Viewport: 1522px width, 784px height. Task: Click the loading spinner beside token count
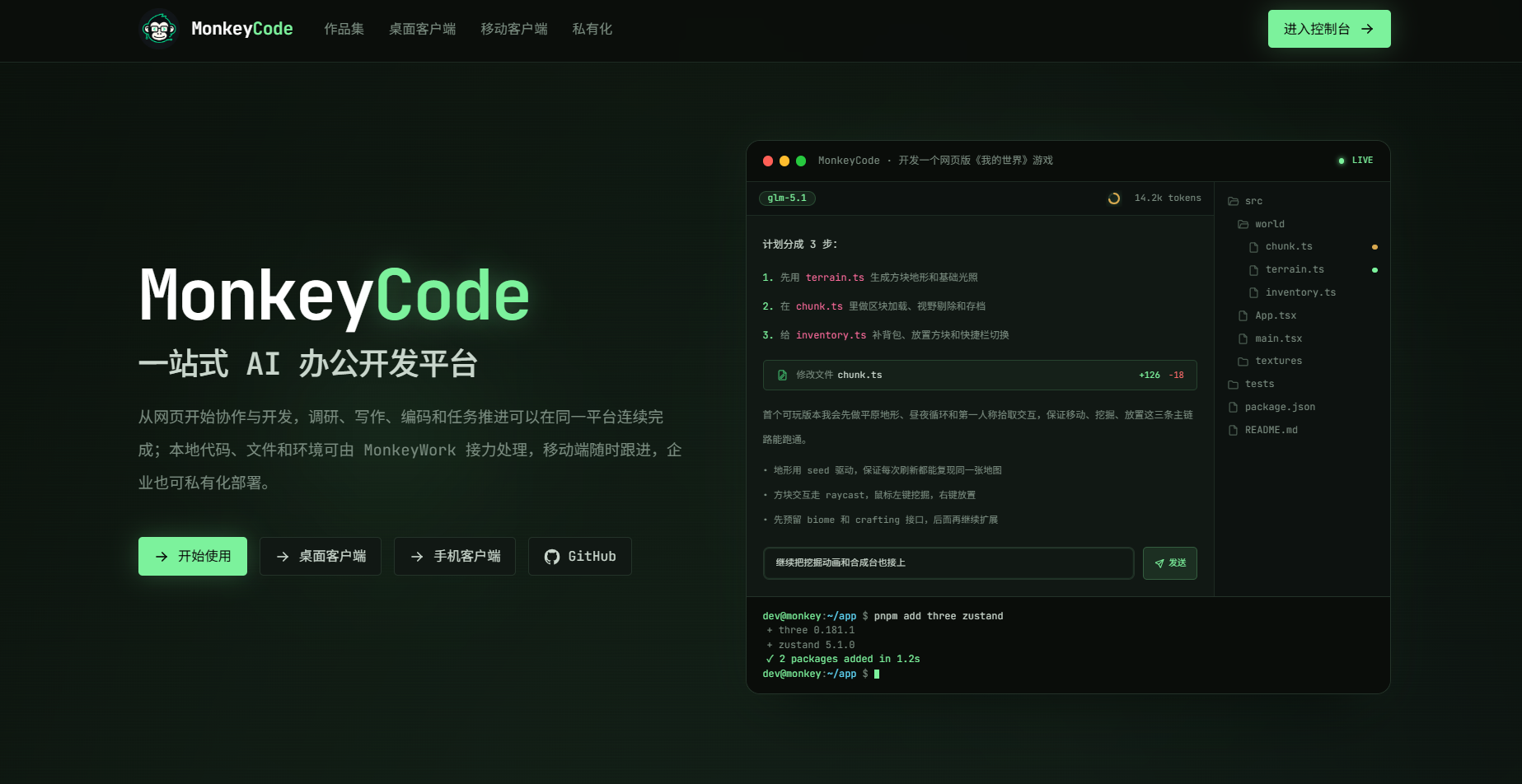click(x=1114, y=198)
